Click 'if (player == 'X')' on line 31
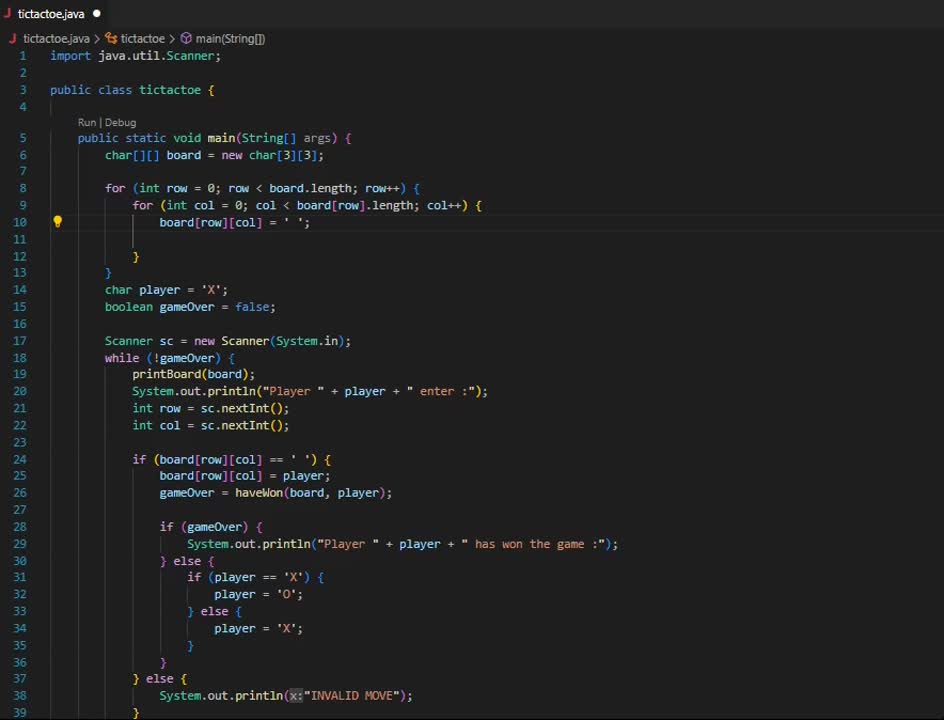The height and width of the screenshot is (720, 944). pyautogui.click(x=255, y=577)
